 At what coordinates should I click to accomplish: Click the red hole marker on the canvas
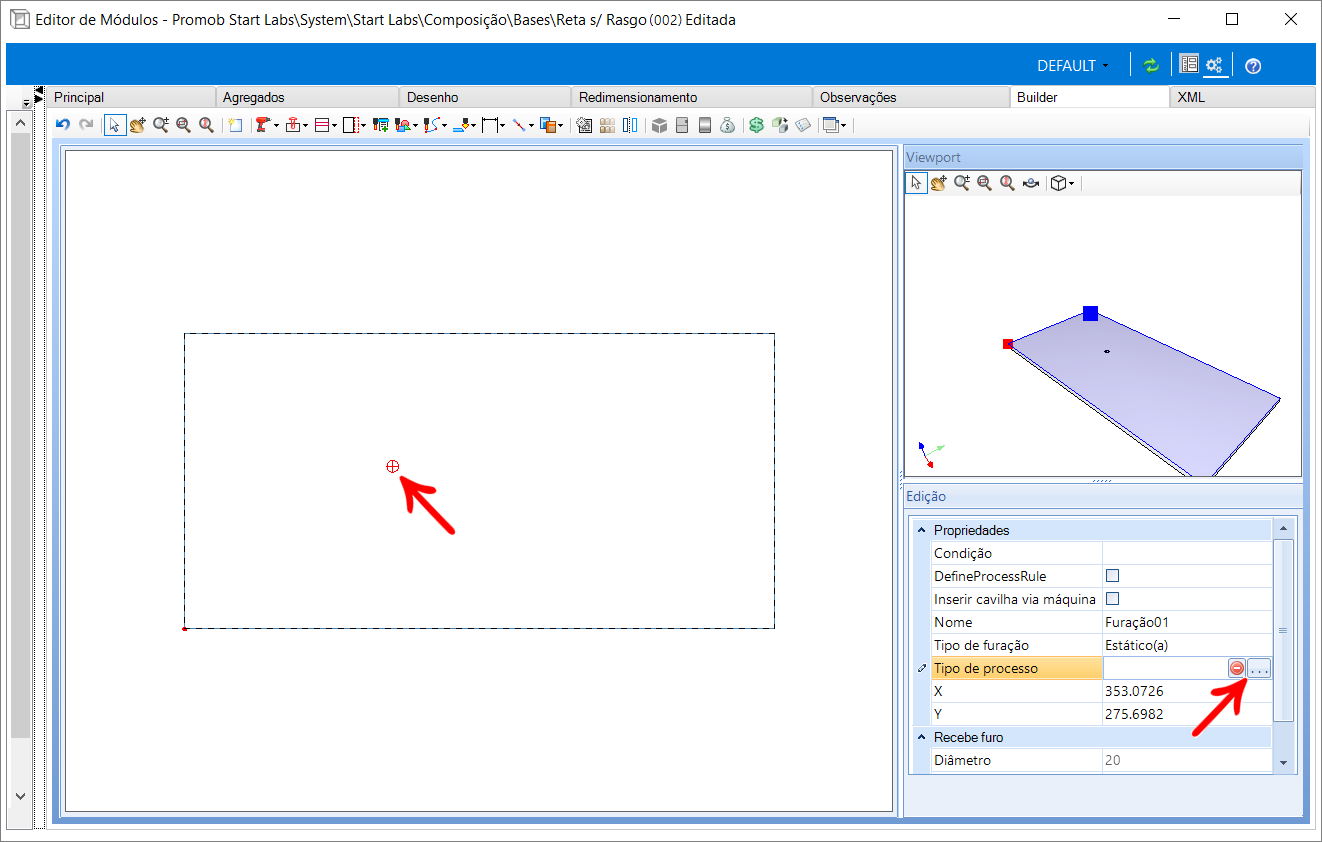click(393, 467)
